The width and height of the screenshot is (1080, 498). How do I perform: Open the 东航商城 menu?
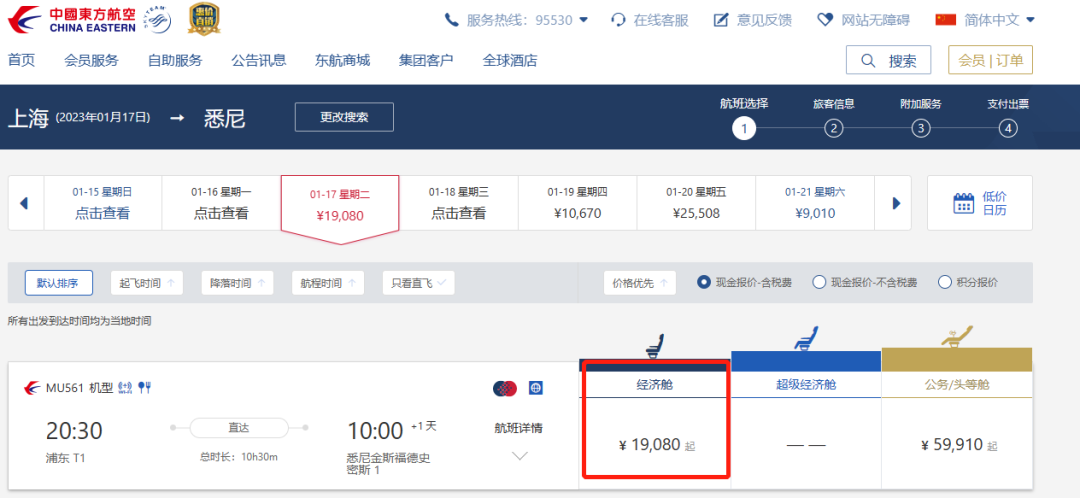(342, 61)
